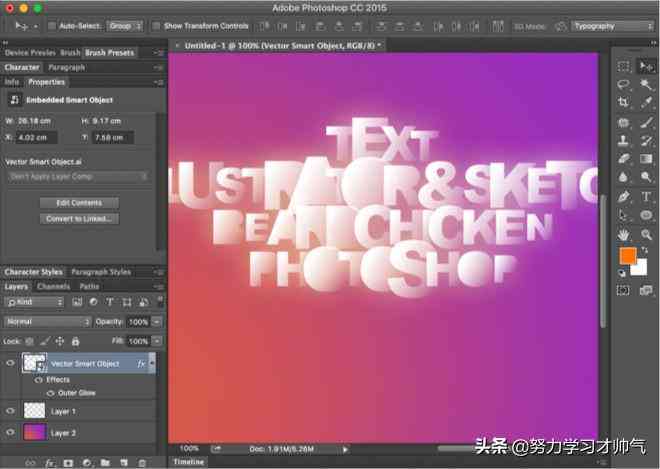Add layer style fx at panel bottom
The image size is (660, 469).
tap(50, 463)
